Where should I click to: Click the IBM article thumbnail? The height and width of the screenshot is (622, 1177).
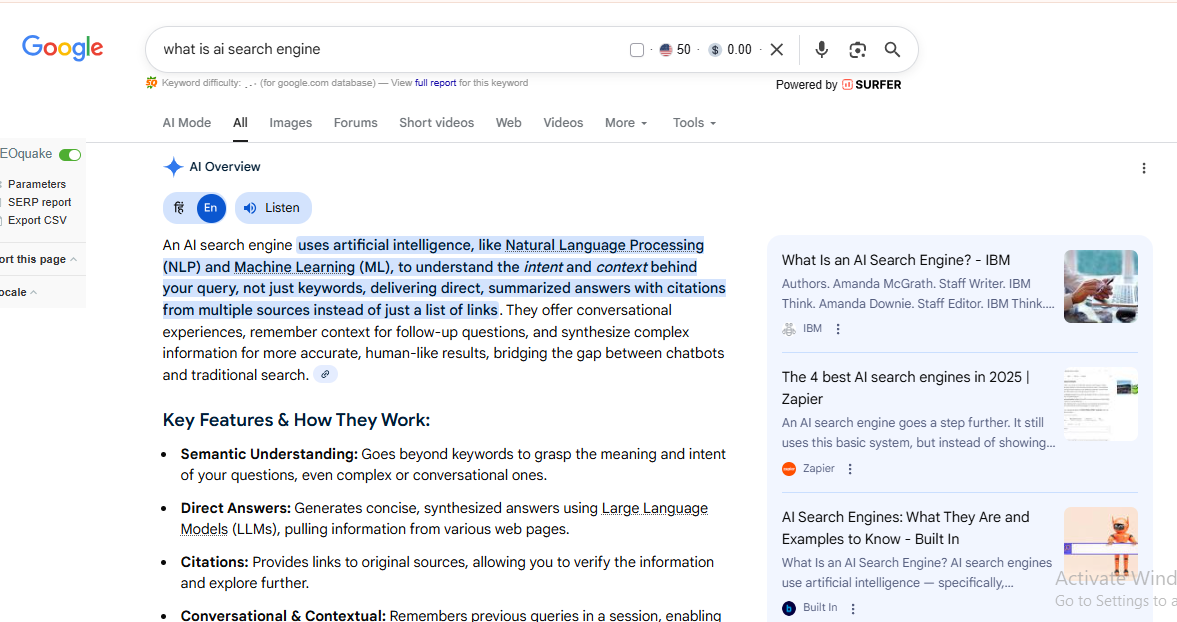[x=1100, y=287]
